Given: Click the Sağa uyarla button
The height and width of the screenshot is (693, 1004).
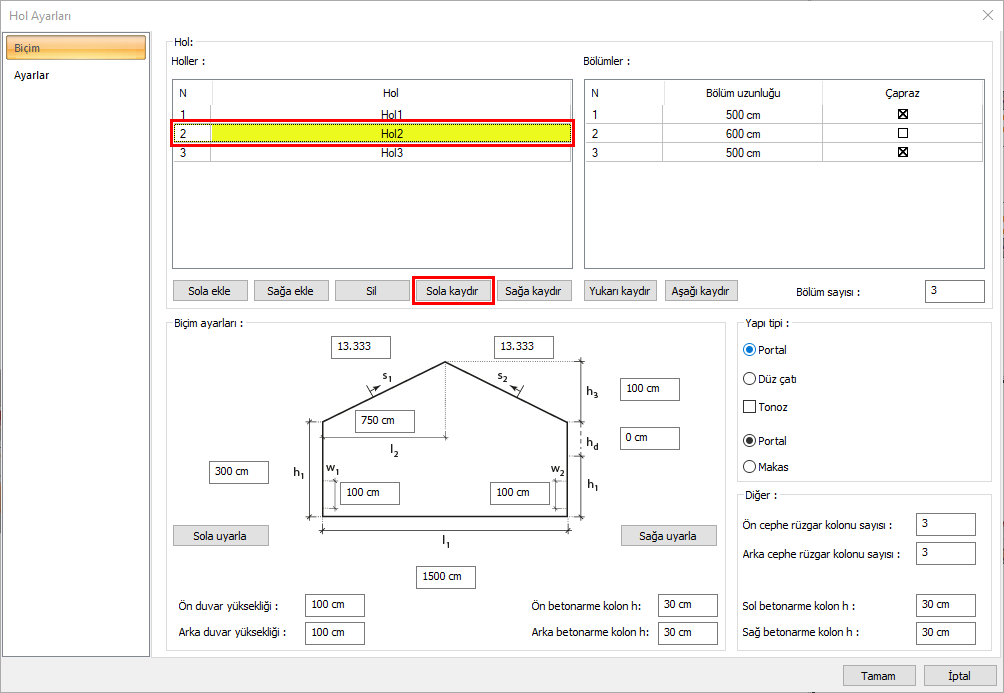Looking at the screenshot, I should 668,536.
